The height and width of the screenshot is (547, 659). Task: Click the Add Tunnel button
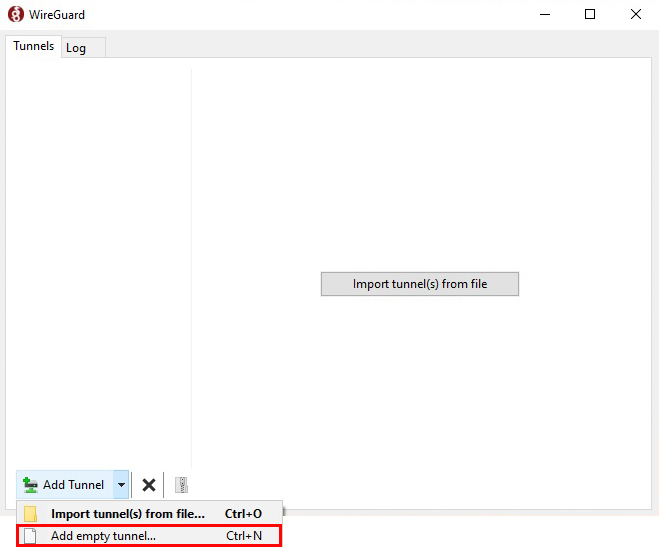[x=65, y=484]
